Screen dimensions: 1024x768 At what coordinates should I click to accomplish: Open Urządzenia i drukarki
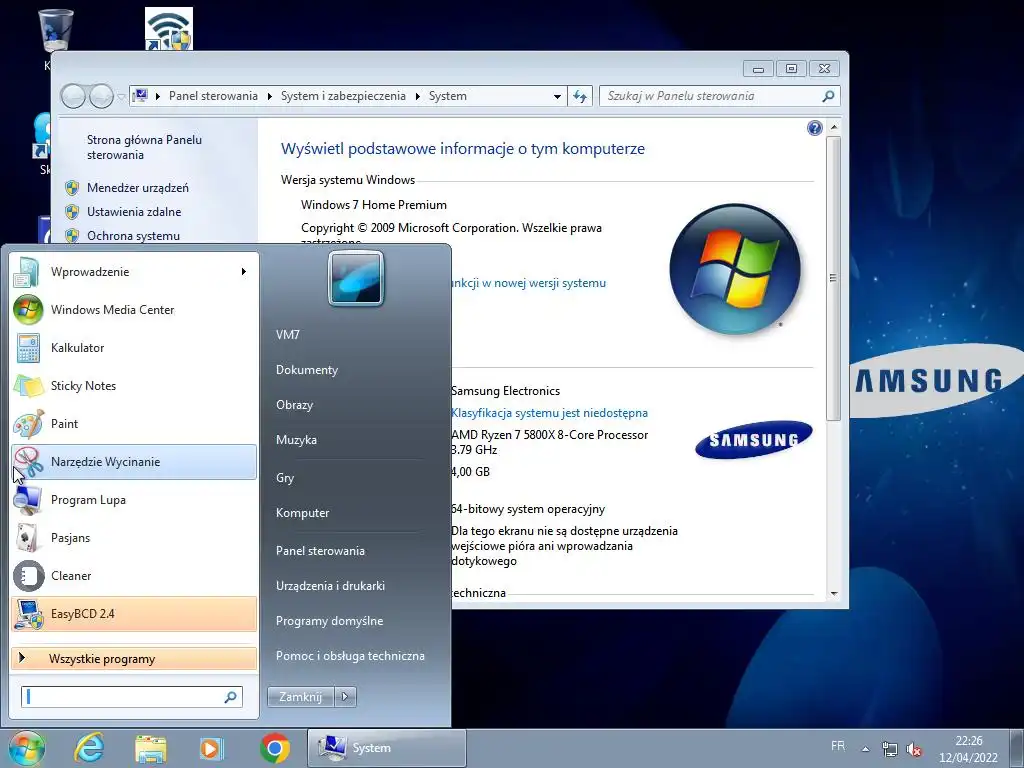coord(330,586)
